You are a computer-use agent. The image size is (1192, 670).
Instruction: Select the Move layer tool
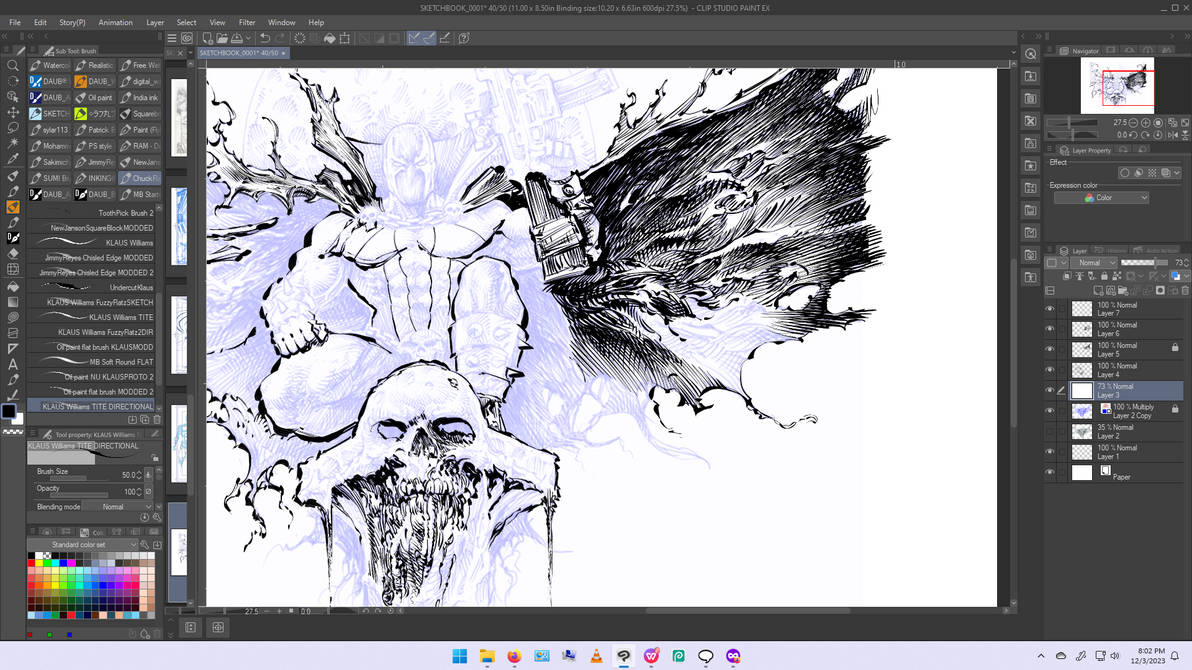click(13, 113)
